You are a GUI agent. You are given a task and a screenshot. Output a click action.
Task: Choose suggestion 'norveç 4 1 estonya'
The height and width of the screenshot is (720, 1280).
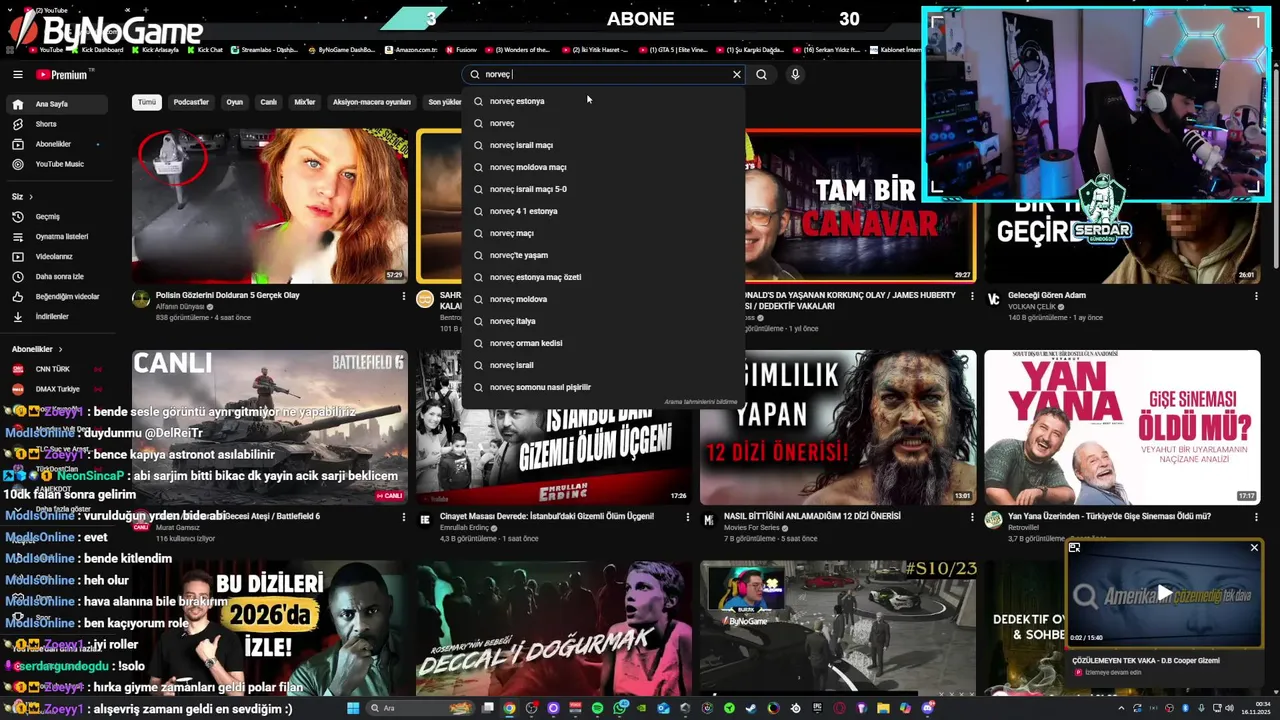pyautogui.click(x=603, y=211)
